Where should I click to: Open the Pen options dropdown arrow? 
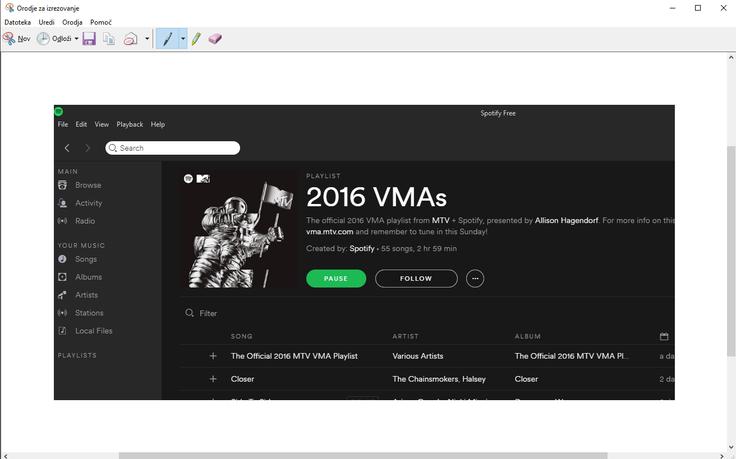[183, 38]
